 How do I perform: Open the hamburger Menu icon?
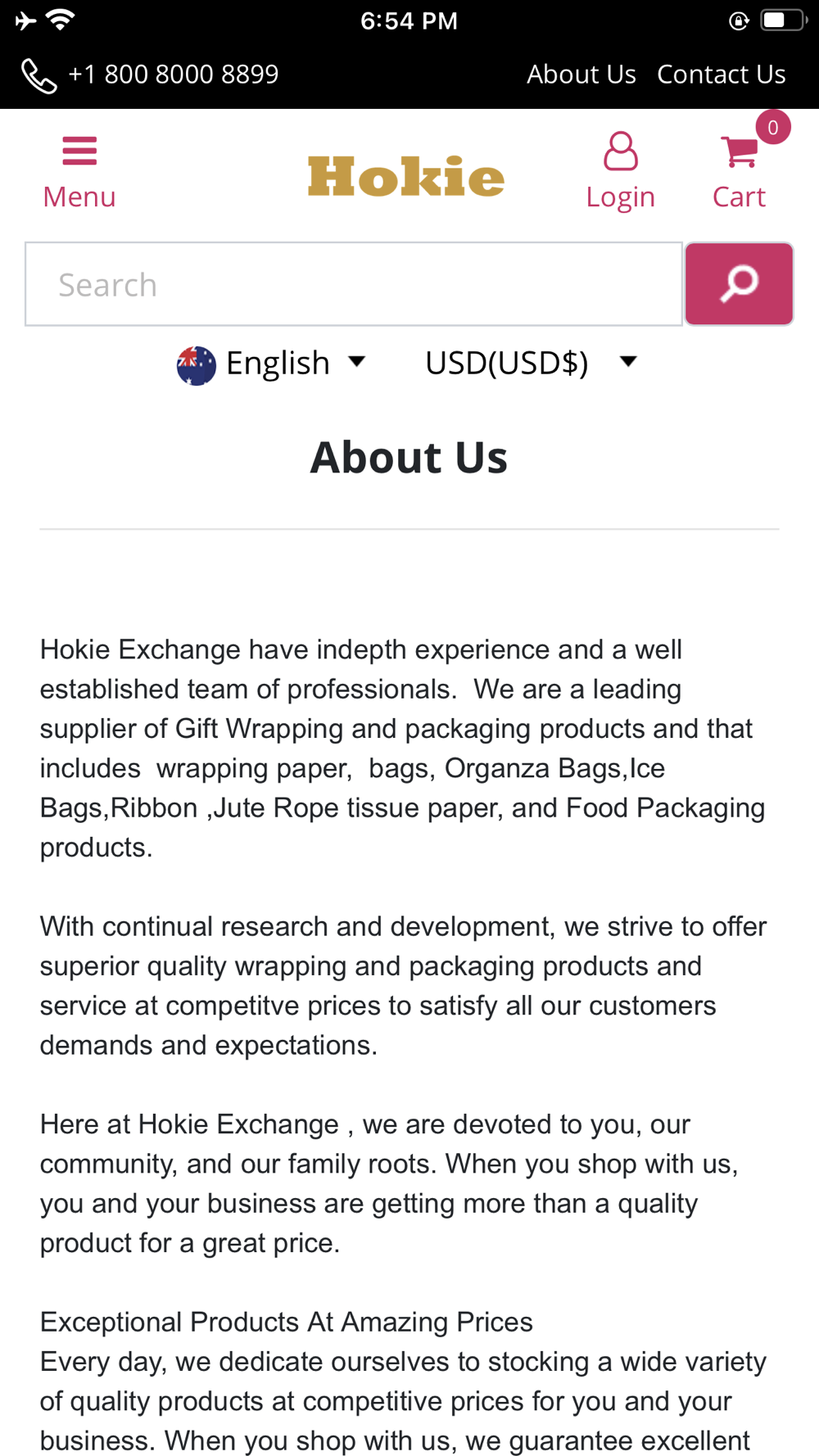pyautogui.click(x=79, y=151)
